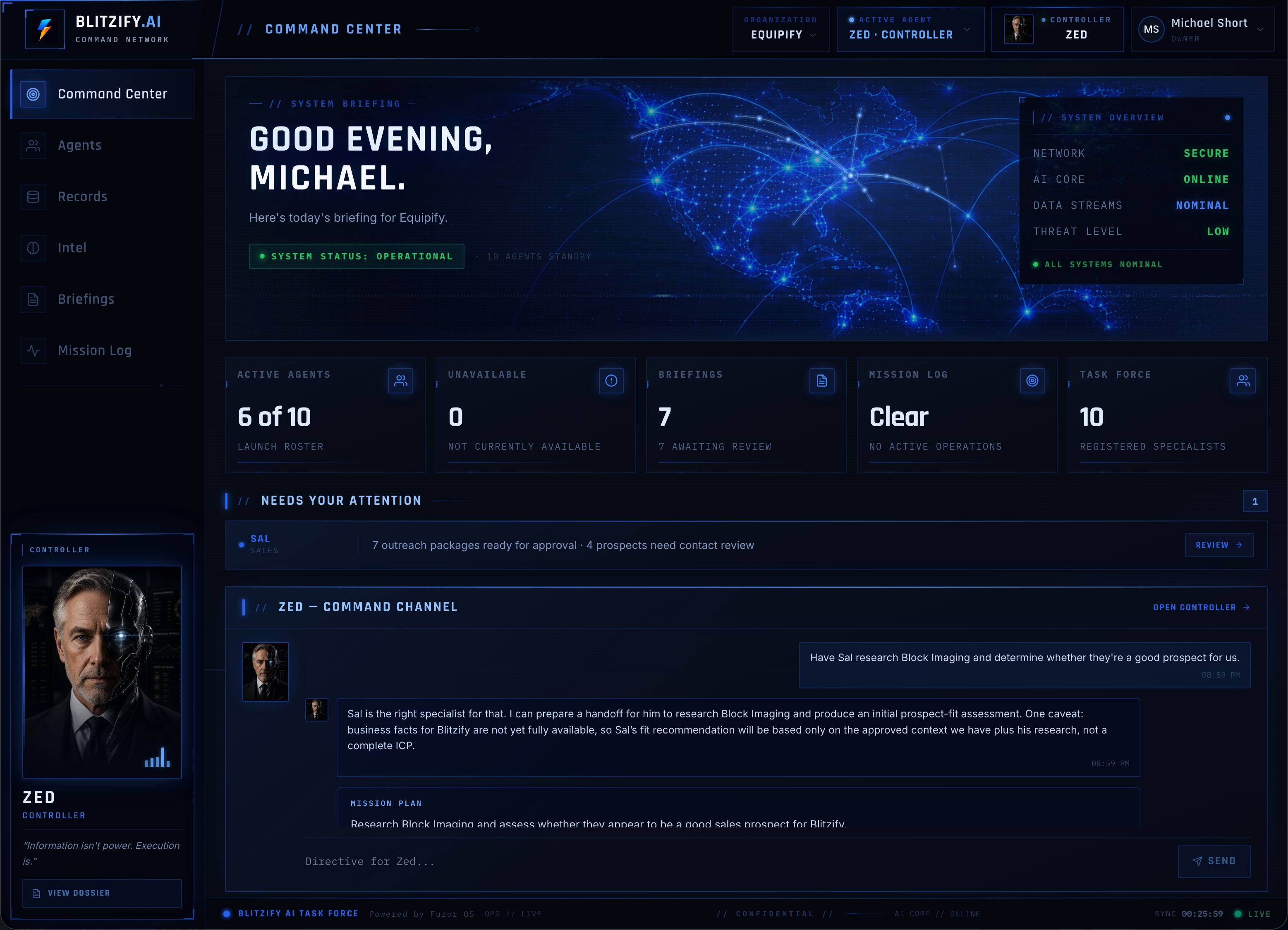Click the Data Streams 'NOMINAL' status
The width and height of the screenshot is (1288, 930).
1202,206
